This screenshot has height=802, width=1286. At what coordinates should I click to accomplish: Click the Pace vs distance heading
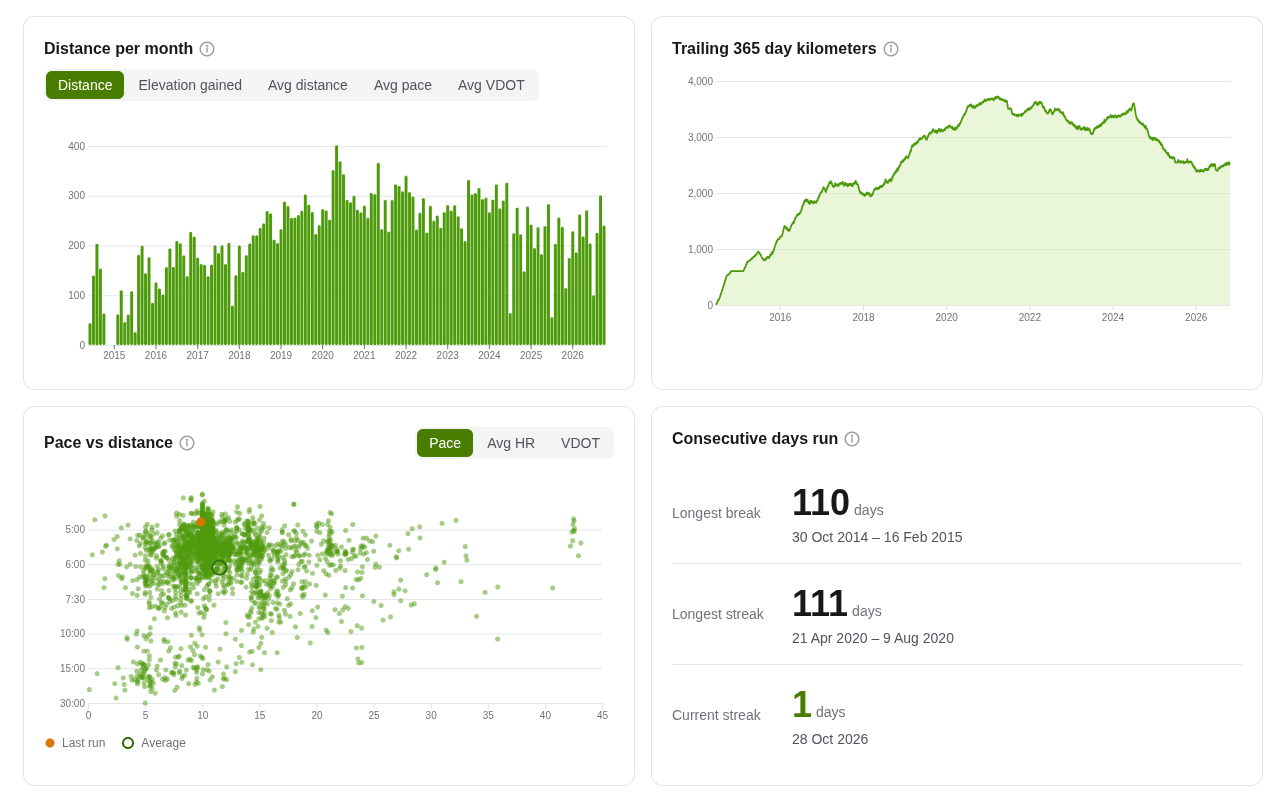pyautogui.click(x=108, y=443)
